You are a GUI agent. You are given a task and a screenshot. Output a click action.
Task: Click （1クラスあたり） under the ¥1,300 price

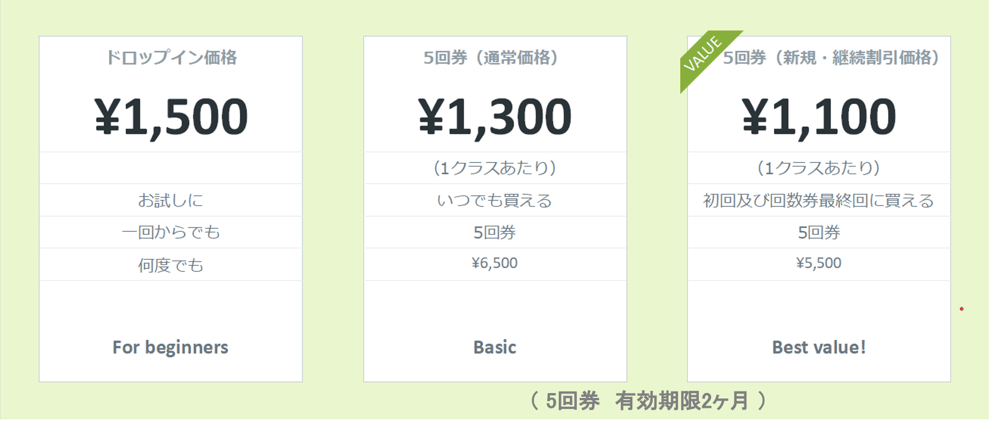495,168
